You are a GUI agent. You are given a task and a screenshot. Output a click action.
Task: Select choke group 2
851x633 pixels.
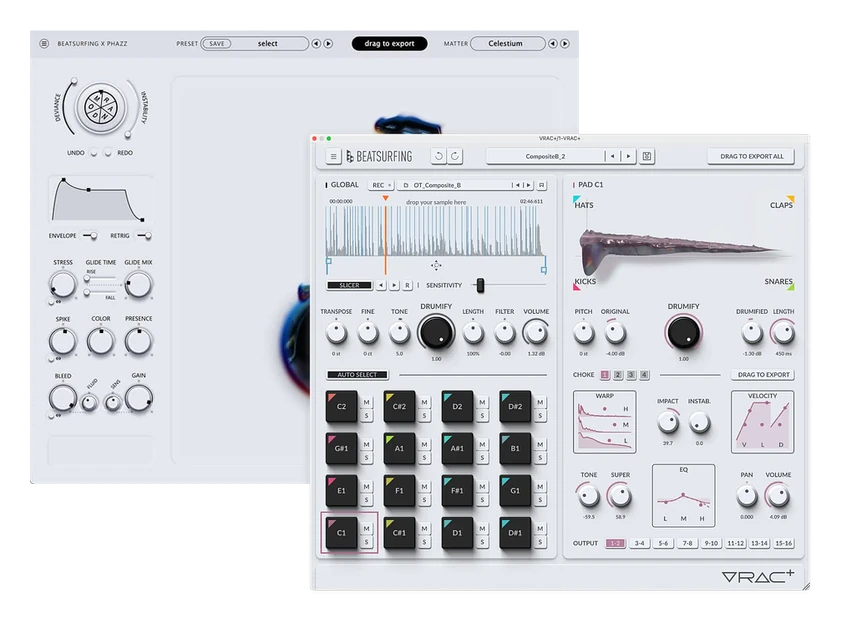[618, 375]
